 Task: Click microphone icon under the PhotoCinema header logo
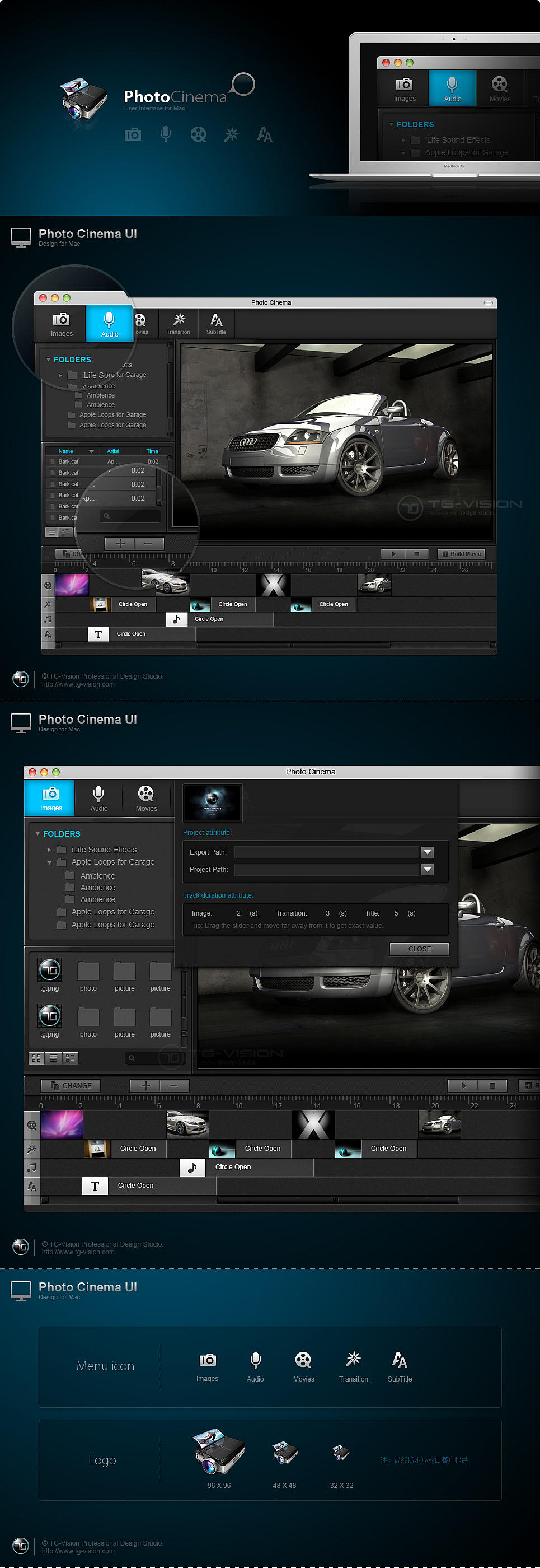coord(166,134)
